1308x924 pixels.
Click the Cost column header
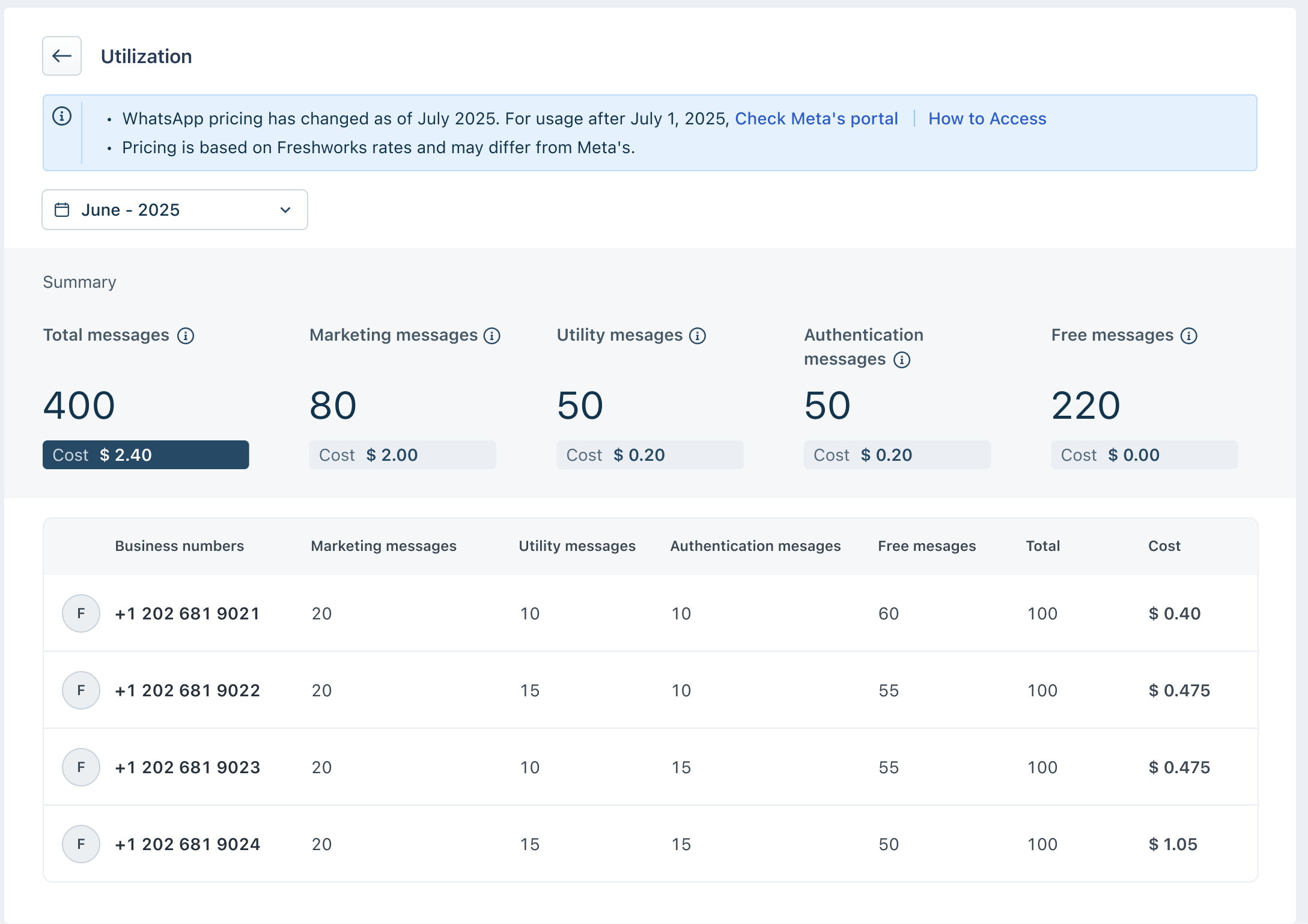pos(1164,546)
